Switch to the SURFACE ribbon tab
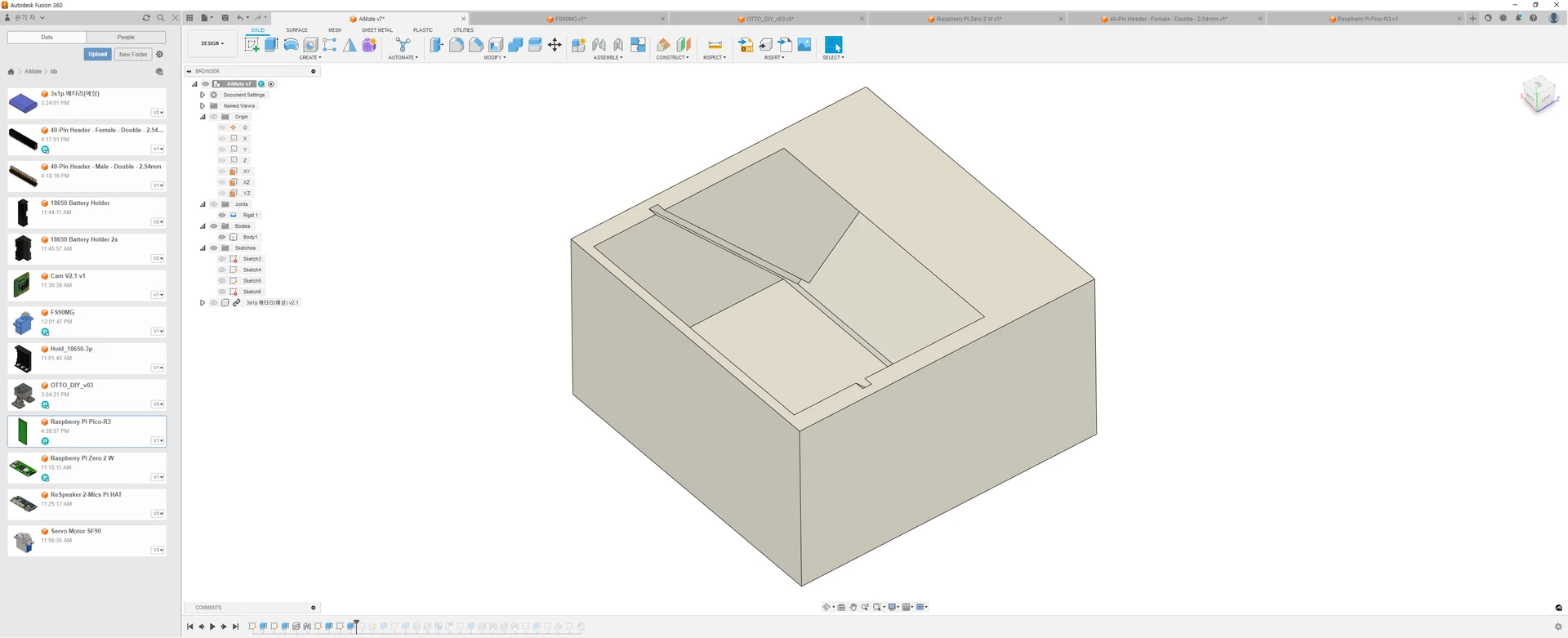Viewport: 1568px width, 638px height. tap(296, 30)
